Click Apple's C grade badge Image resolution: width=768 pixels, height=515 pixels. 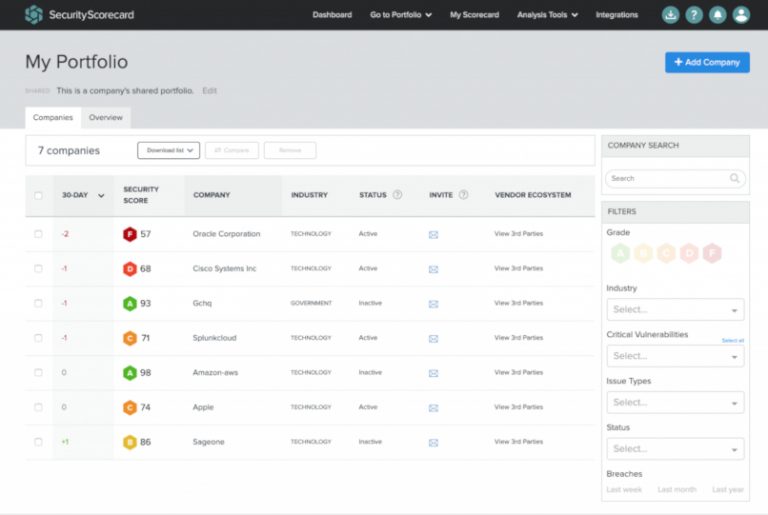click(x=130, y=408)
